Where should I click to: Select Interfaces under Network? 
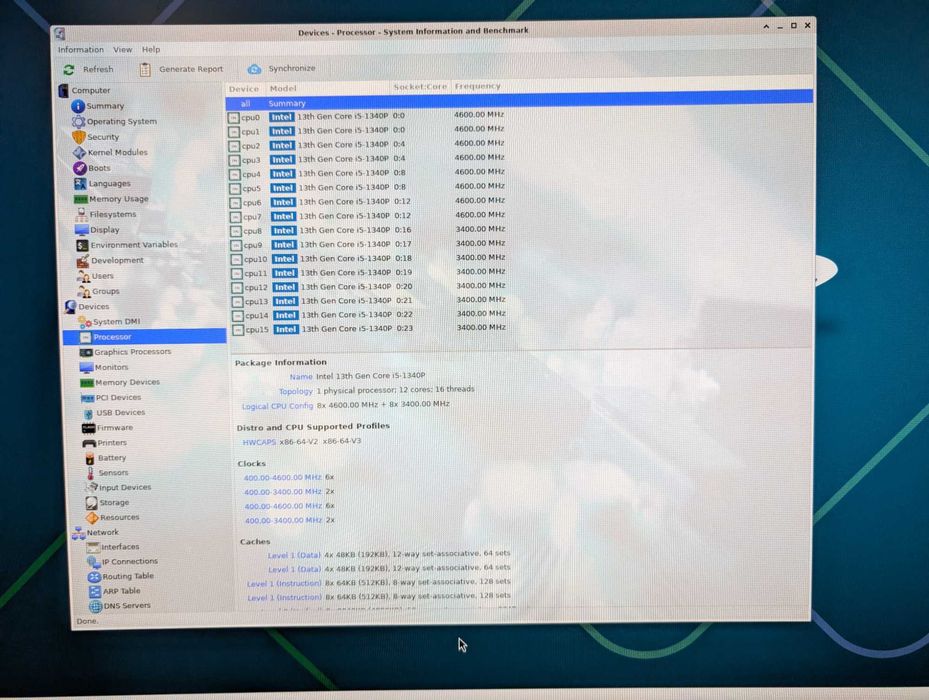pyautogui.click(x=113, y=547)
